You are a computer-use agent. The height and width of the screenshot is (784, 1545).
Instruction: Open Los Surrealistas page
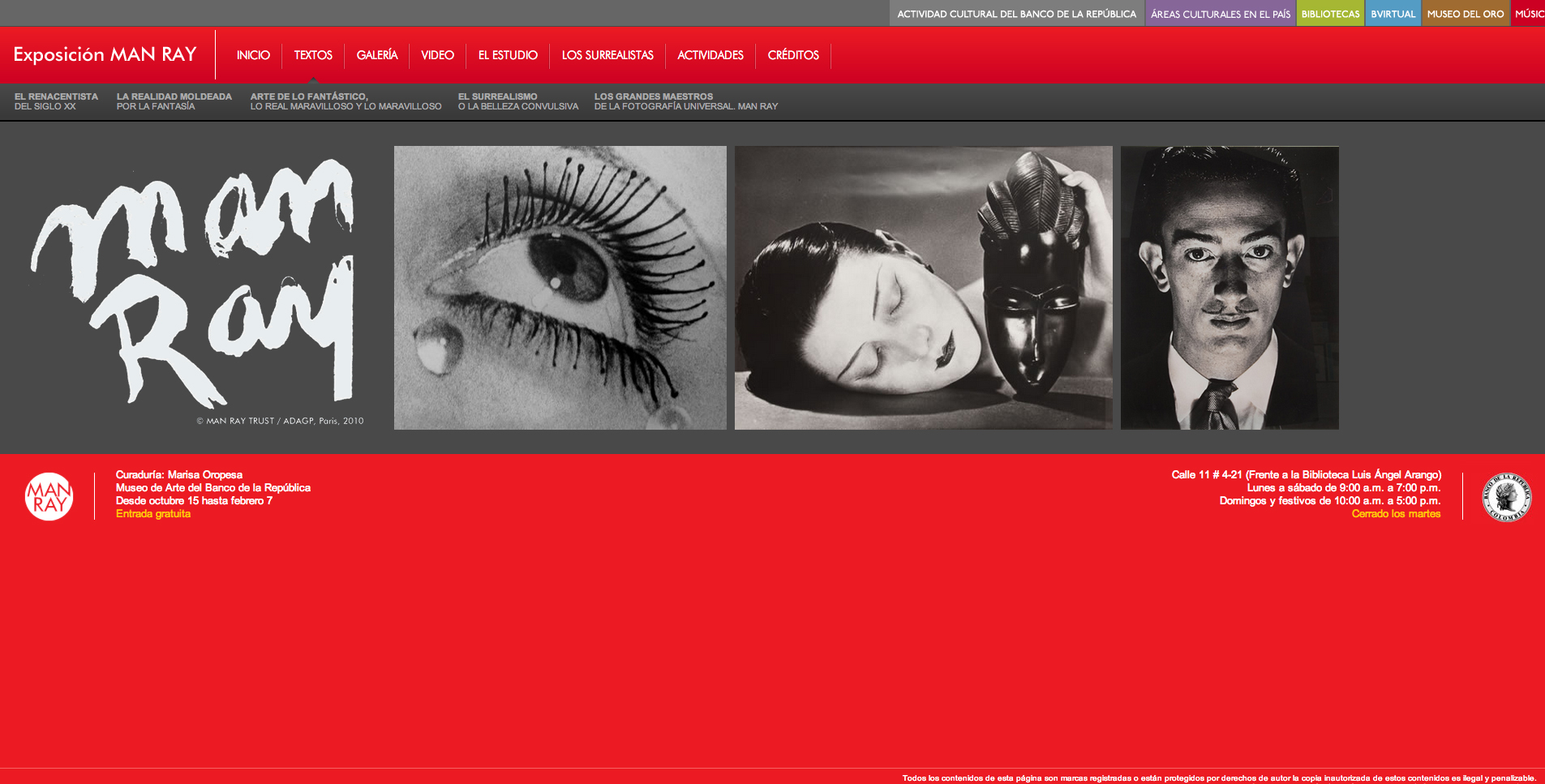point(607,55)
